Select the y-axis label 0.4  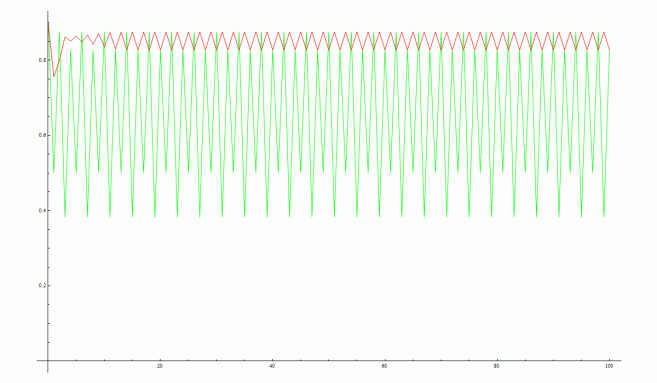click(x=42, y=210)
